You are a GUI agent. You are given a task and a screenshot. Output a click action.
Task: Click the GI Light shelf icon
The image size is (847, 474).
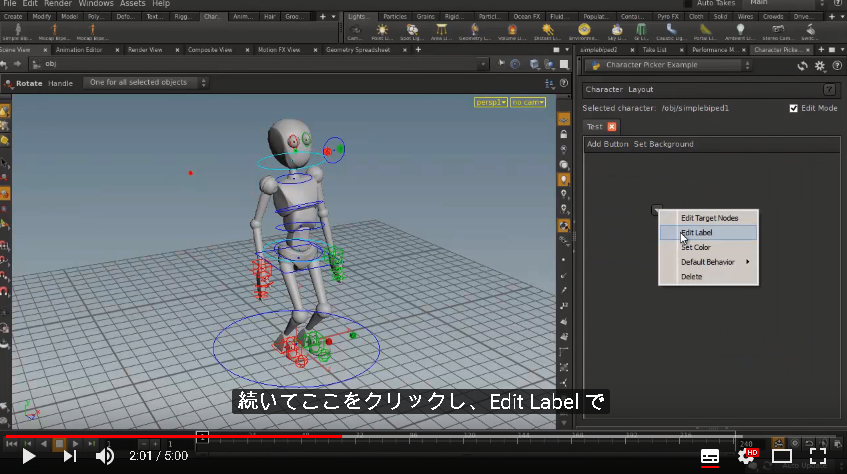(641, 31)
